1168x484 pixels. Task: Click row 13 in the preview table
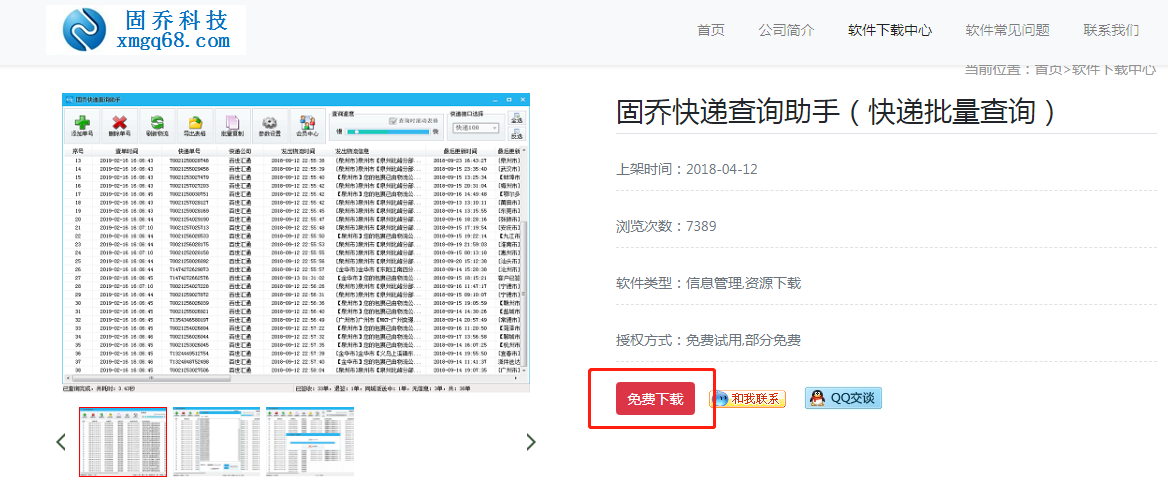[293, 160]
